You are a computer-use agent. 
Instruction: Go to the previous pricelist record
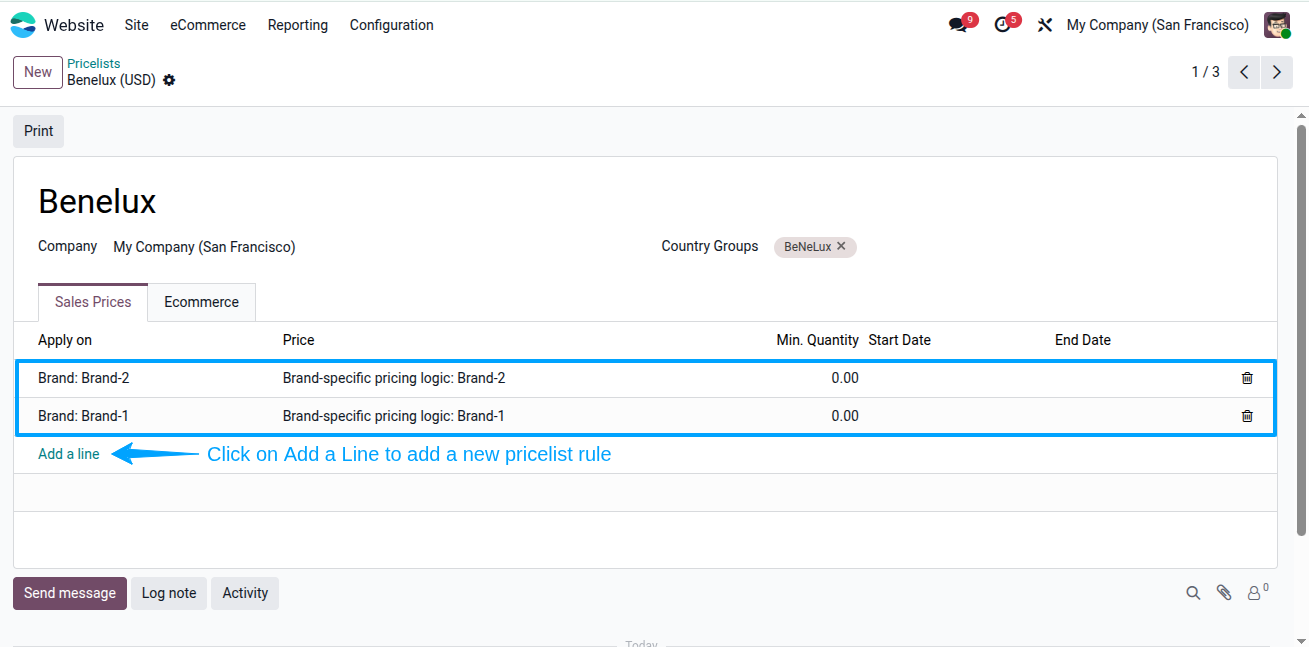[1244, 72]
